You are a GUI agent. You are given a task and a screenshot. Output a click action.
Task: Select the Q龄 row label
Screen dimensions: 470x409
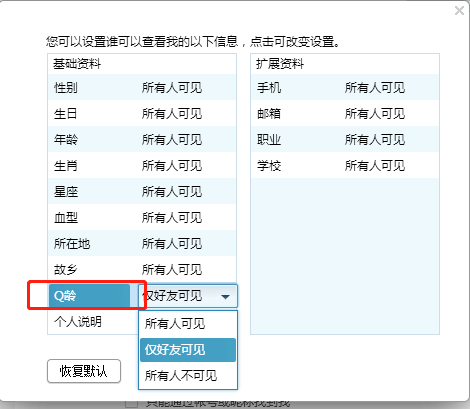pyautogui.click(x=89, y=296)
